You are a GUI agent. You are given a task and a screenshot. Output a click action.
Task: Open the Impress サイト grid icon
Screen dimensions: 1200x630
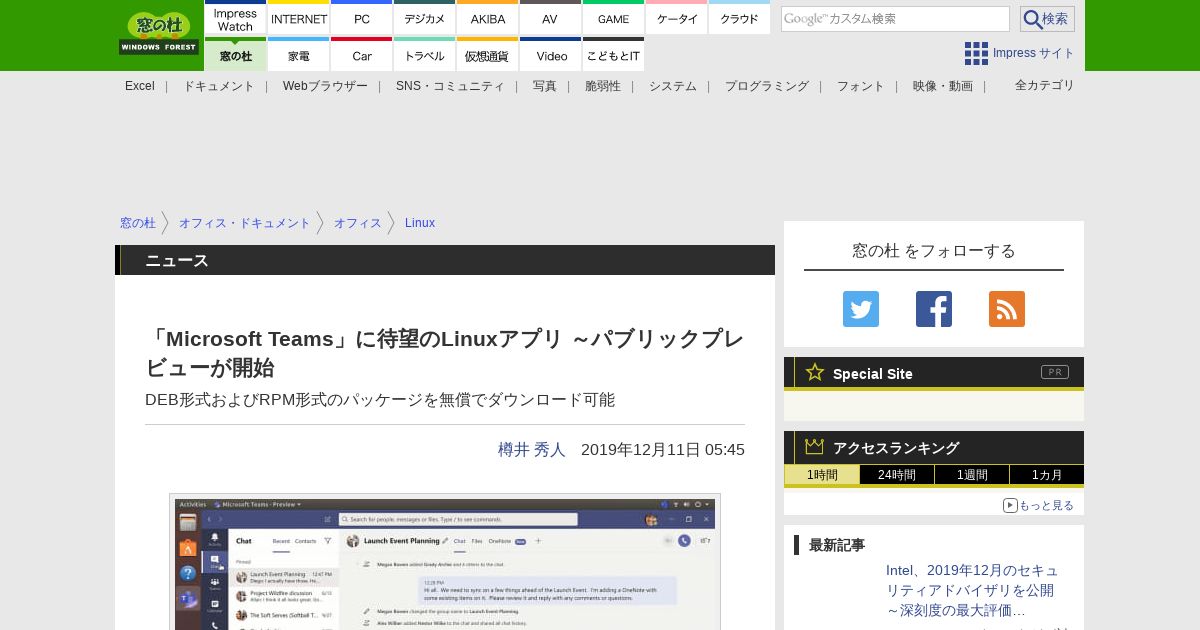(976, 53)
